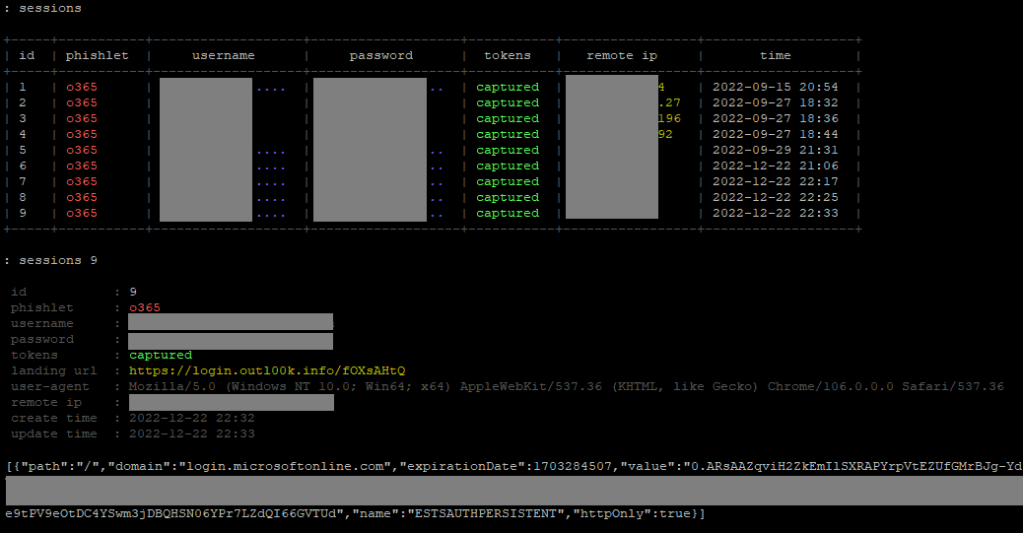Select timestamp 2022-09-27 18:36 in table
This screenshot has width=1023, height=533.
click(x=775, y=119)
